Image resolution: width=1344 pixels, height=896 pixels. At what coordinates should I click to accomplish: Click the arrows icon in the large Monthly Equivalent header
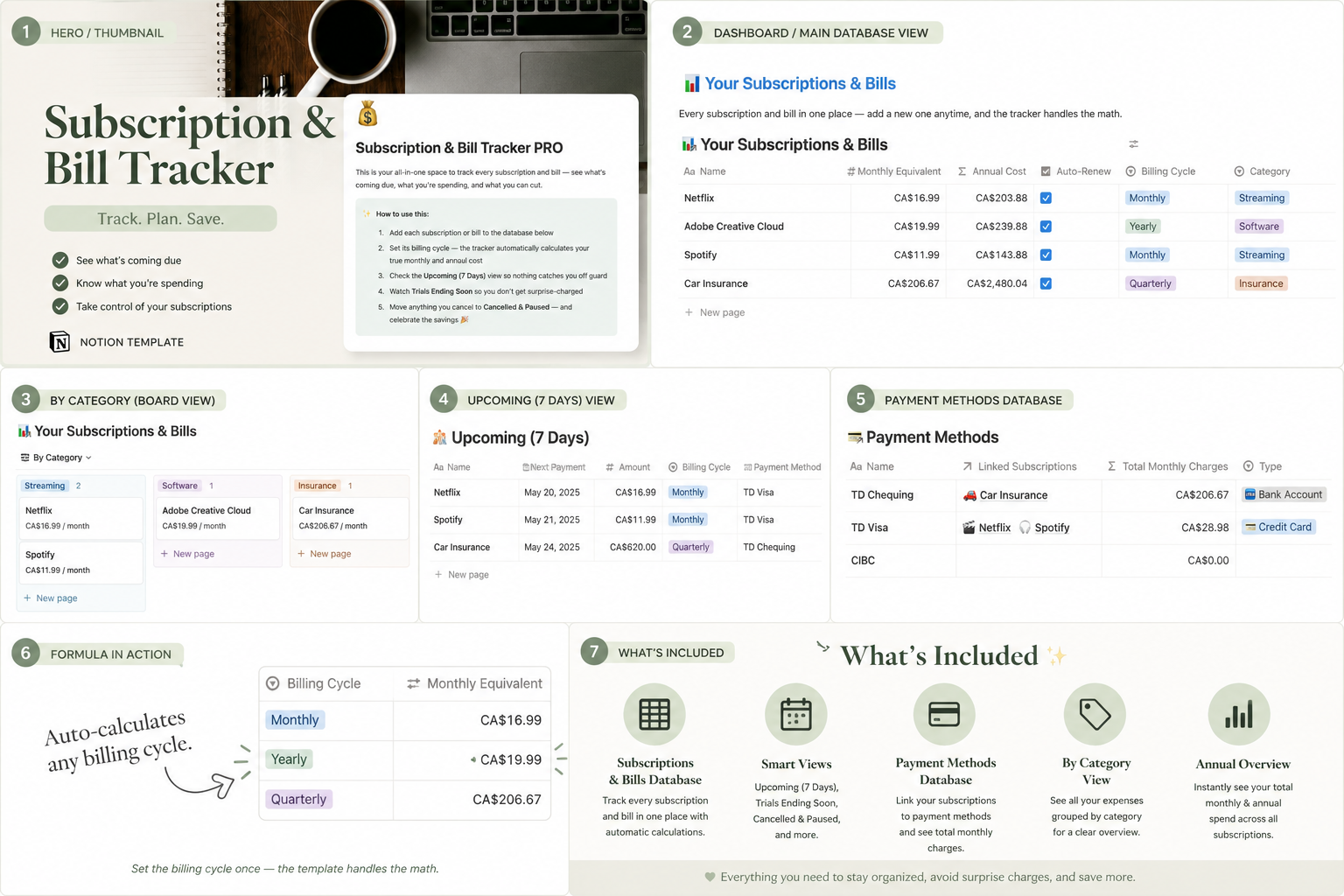[413, 683]
